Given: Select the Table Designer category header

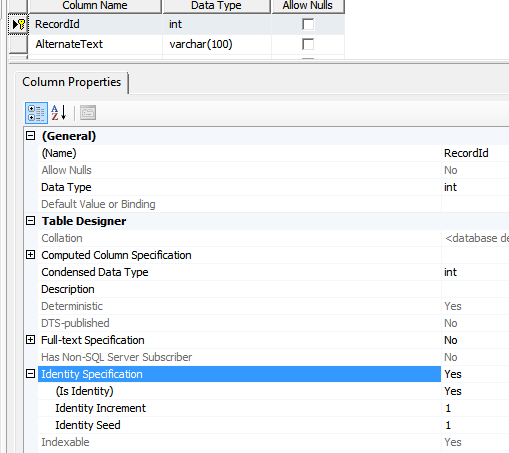Looking at the screenshot, I should pos(84,221).
